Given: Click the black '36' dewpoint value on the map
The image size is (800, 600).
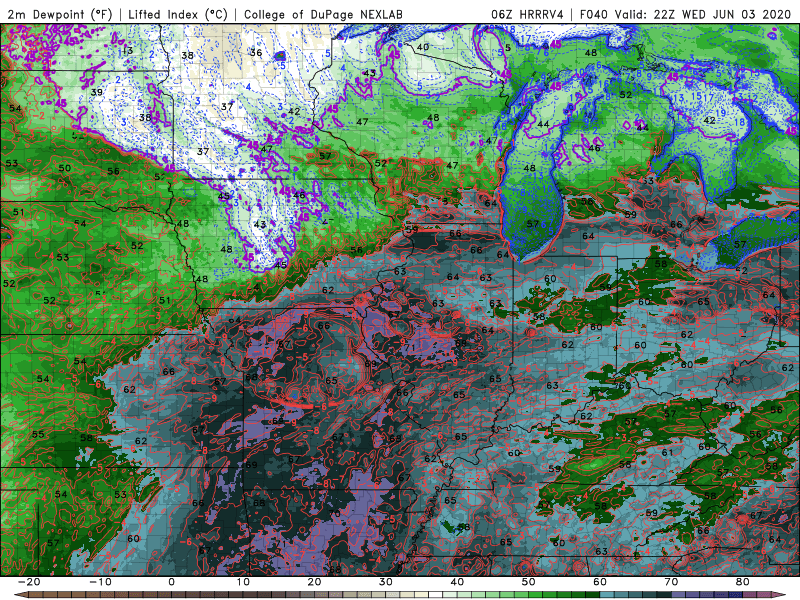Looking at the screenshot, I should tap(256, 53).
